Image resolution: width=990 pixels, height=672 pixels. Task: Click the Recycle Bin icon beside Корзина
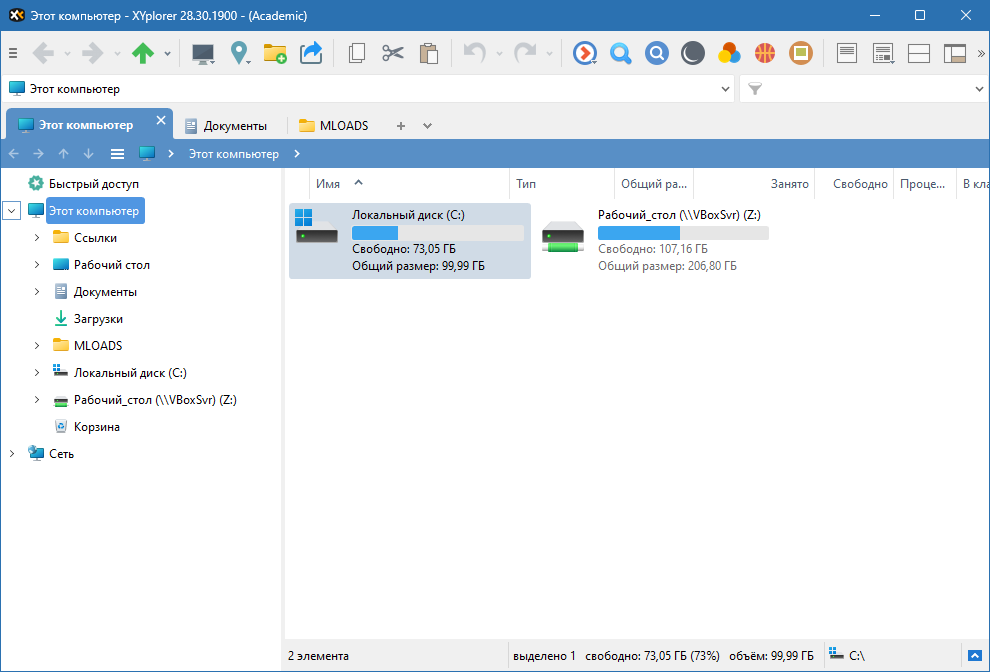tap(61, 427)
